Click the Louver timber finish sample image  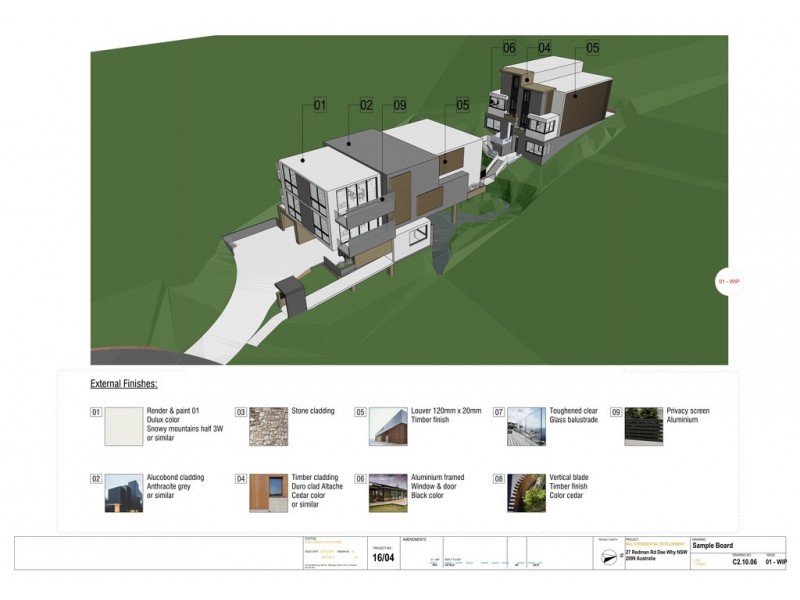387,424
